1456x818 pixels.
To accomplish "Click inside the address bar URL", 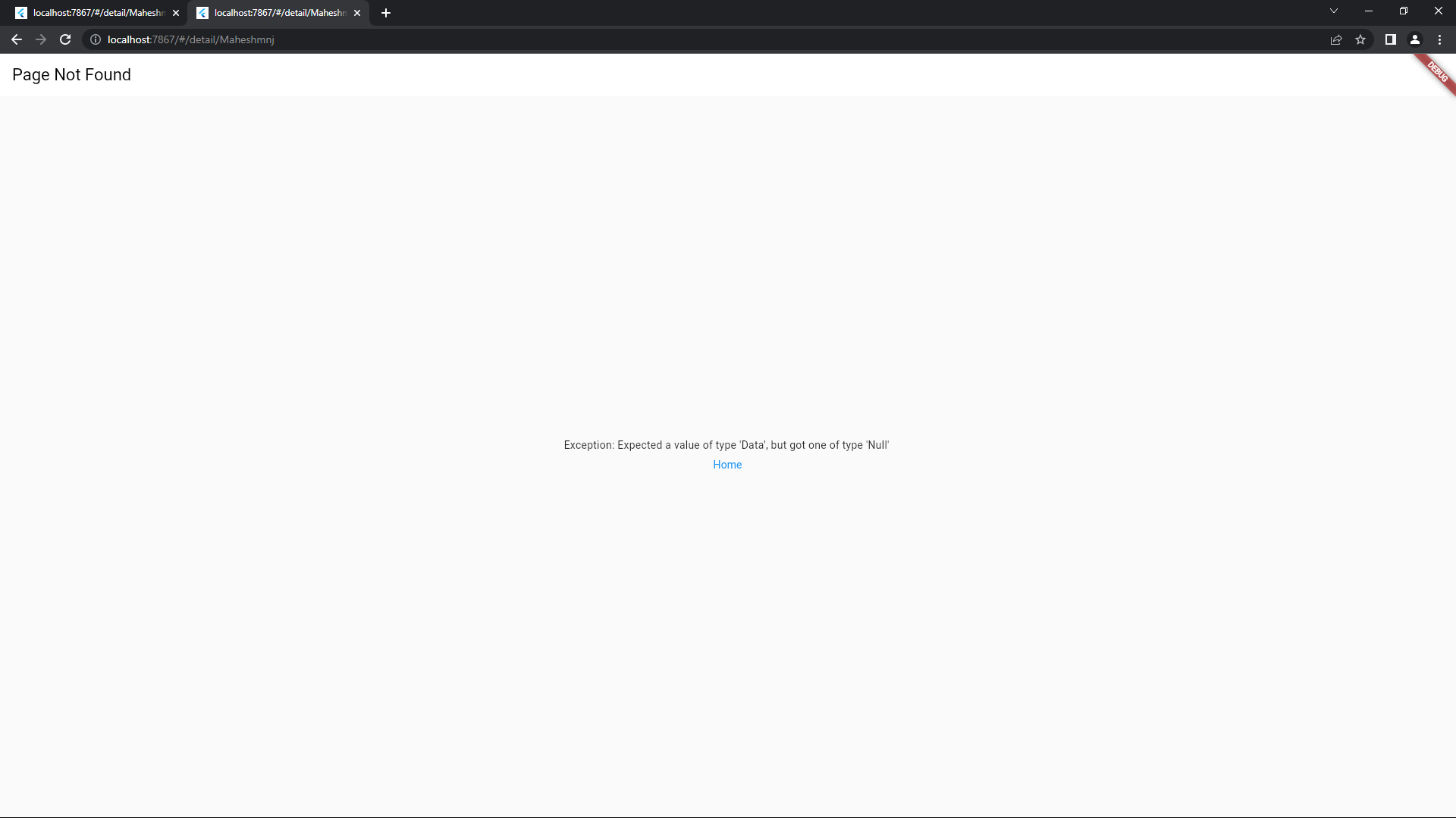I will click(x=190, y=39).
